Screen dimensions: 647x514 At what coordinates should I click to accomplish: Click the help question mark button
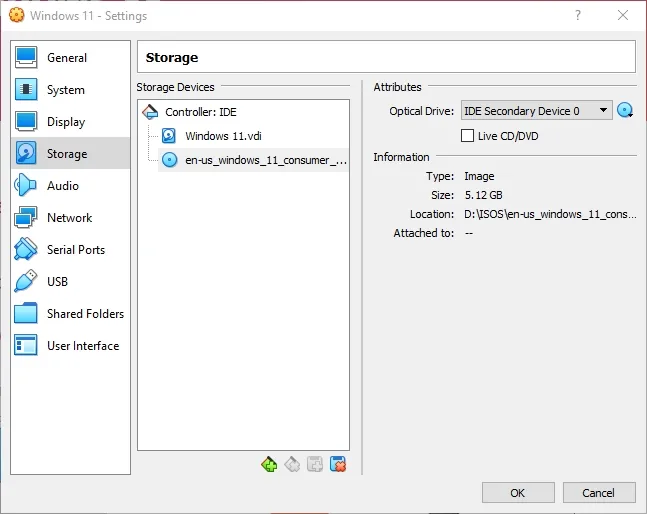[x=578, y=15]
